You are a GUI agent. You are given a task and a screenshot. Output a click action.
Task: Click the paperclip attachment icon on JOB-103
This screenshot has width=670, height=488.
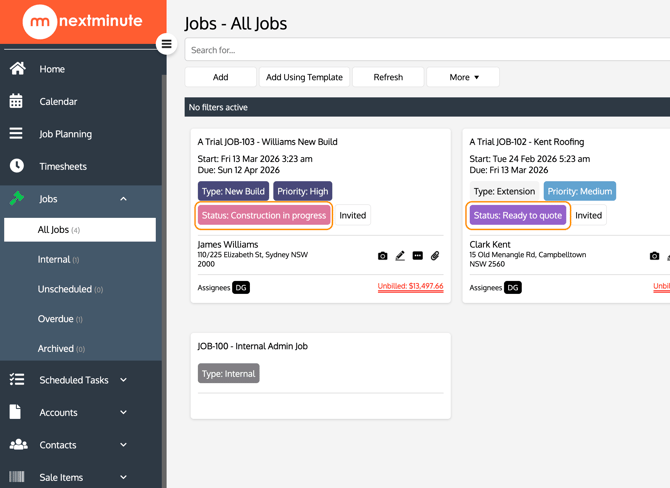coord(435,256)
